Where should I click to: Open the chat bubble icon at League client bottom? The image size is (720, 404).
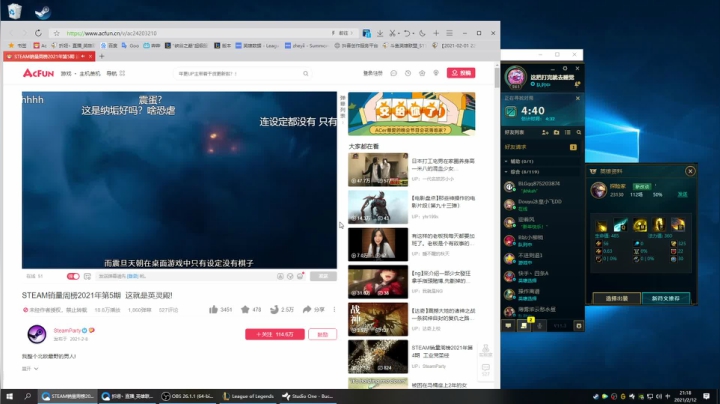tap(508, 325)
